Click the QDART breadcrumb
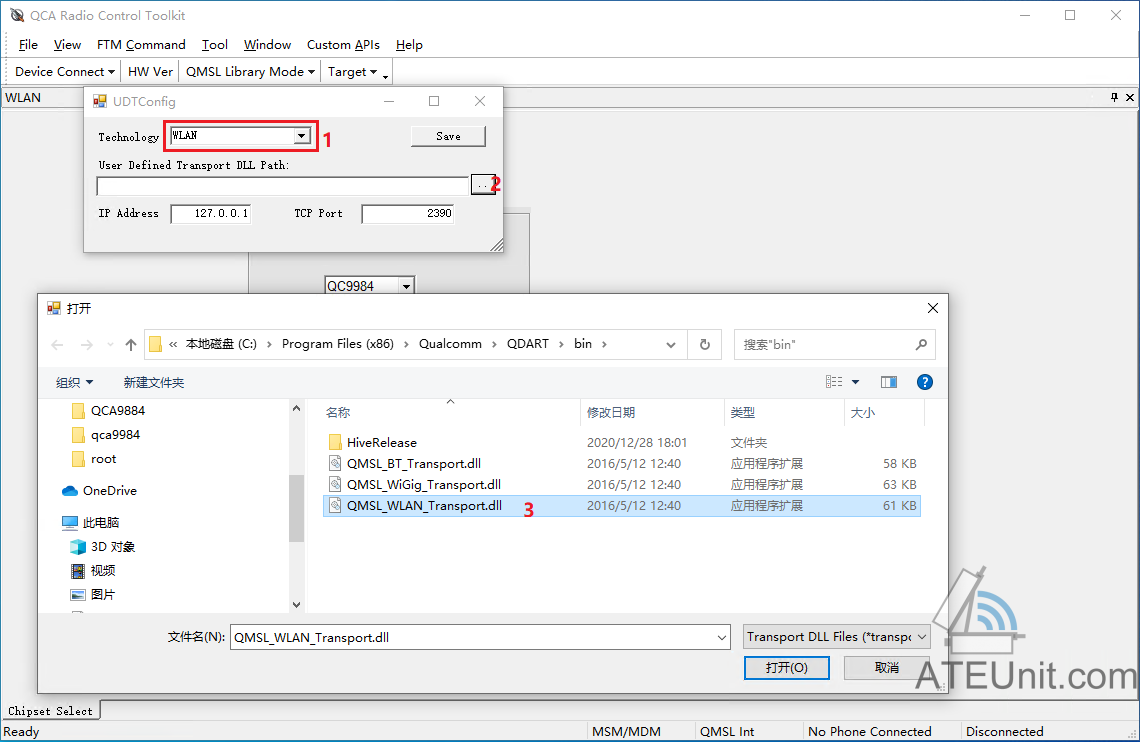The image size is (1140, 742). coord(528,344)
